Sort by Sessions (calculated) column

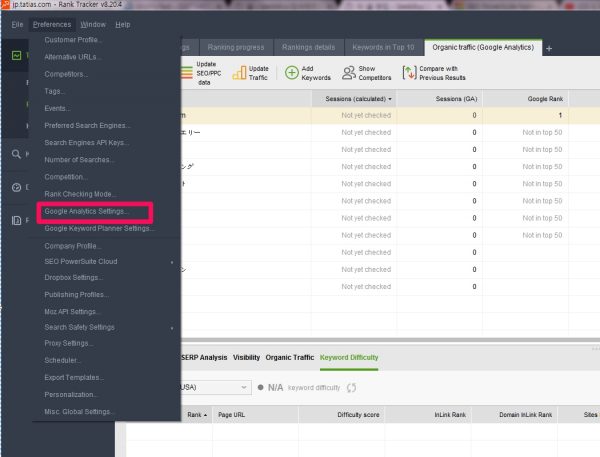(354, 99)
